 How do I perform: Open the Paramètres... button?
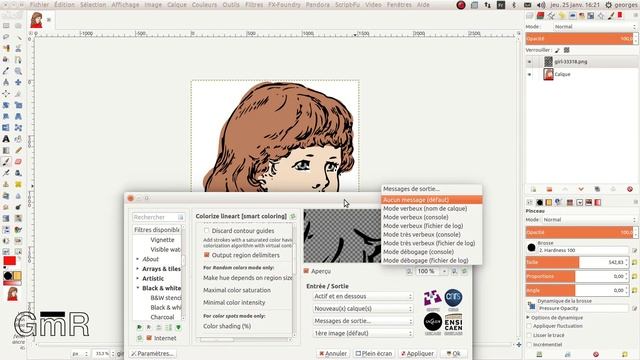pyautogui.click(x=152, y=353)
